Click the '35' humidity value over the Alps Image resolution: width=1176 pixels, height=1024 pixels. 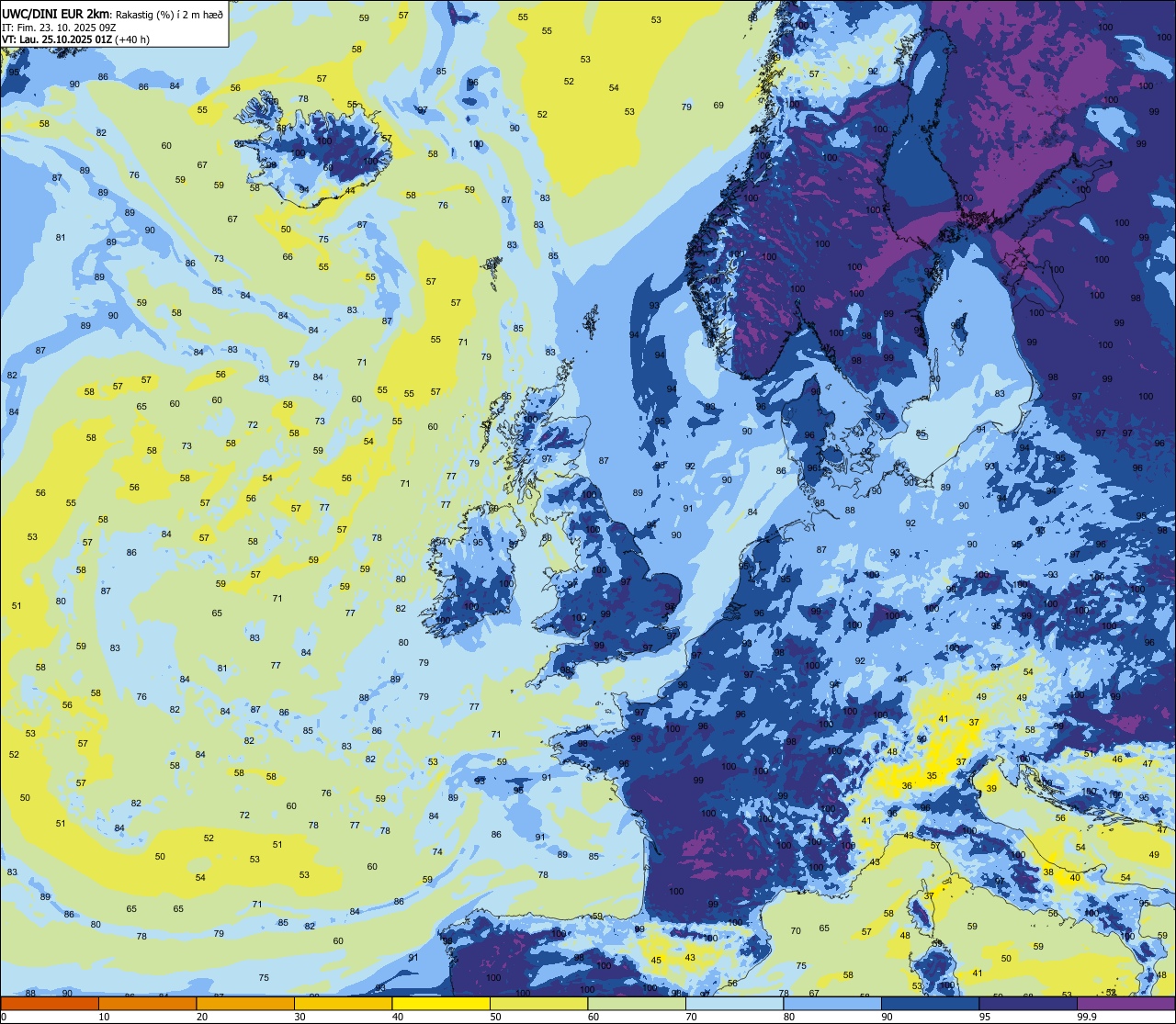point(932,776)
